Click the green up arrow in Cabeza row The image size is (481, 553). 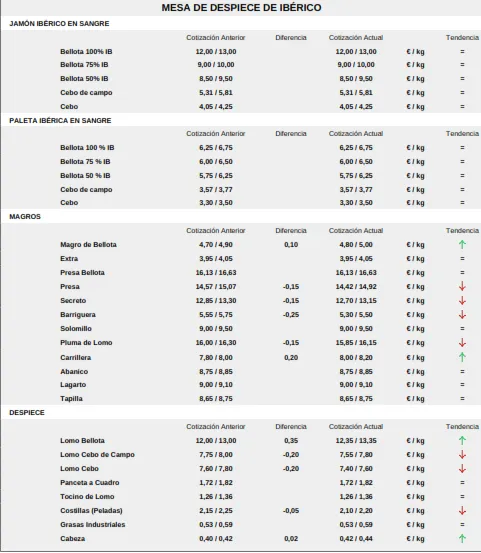click(x=462, y=539)
